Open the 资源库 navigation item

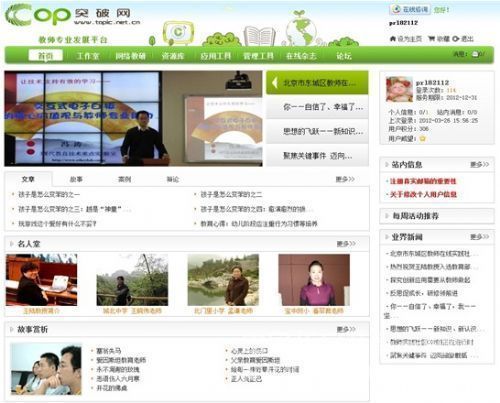(173, 56)
